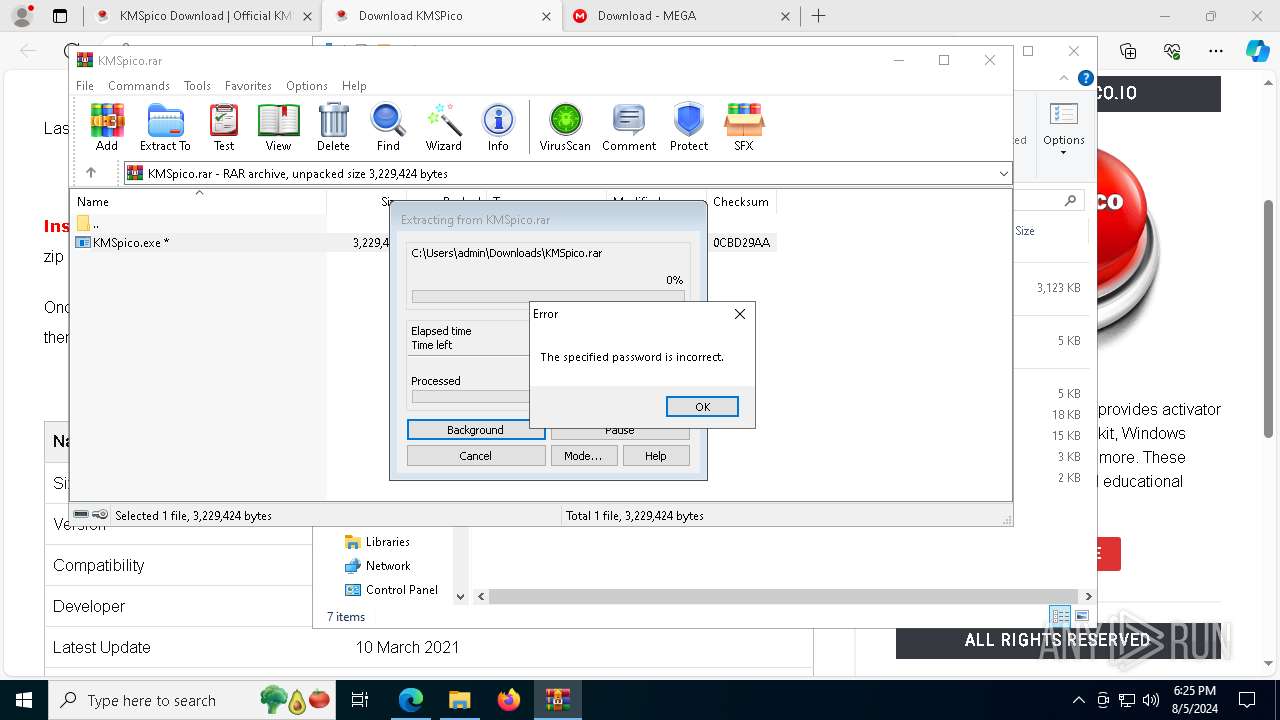The image size is (1280, 720).
Task: Open the Edge browser profile icon
Action: pos(21,16)
